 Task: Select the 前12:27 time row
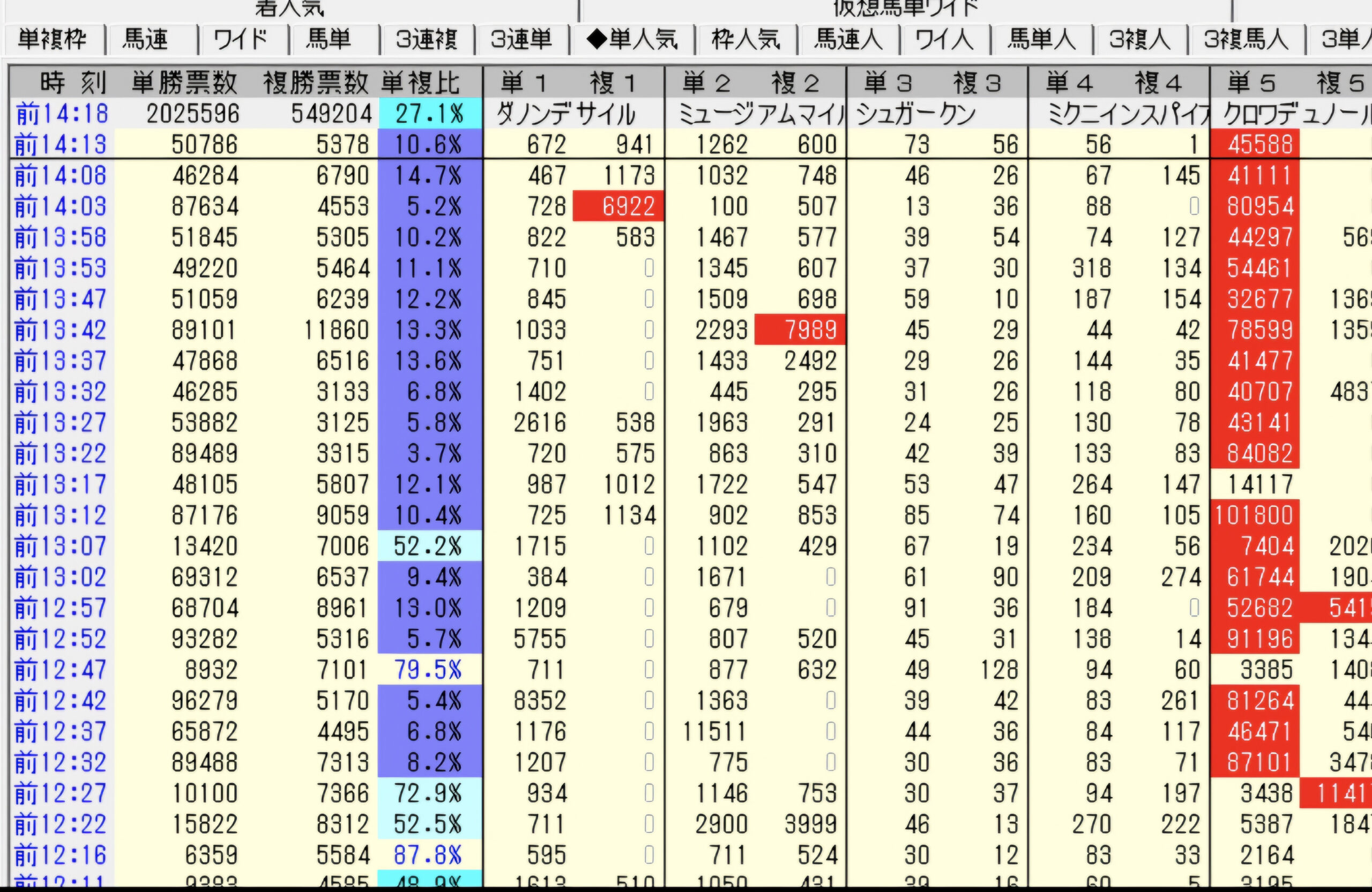point(61,793)
